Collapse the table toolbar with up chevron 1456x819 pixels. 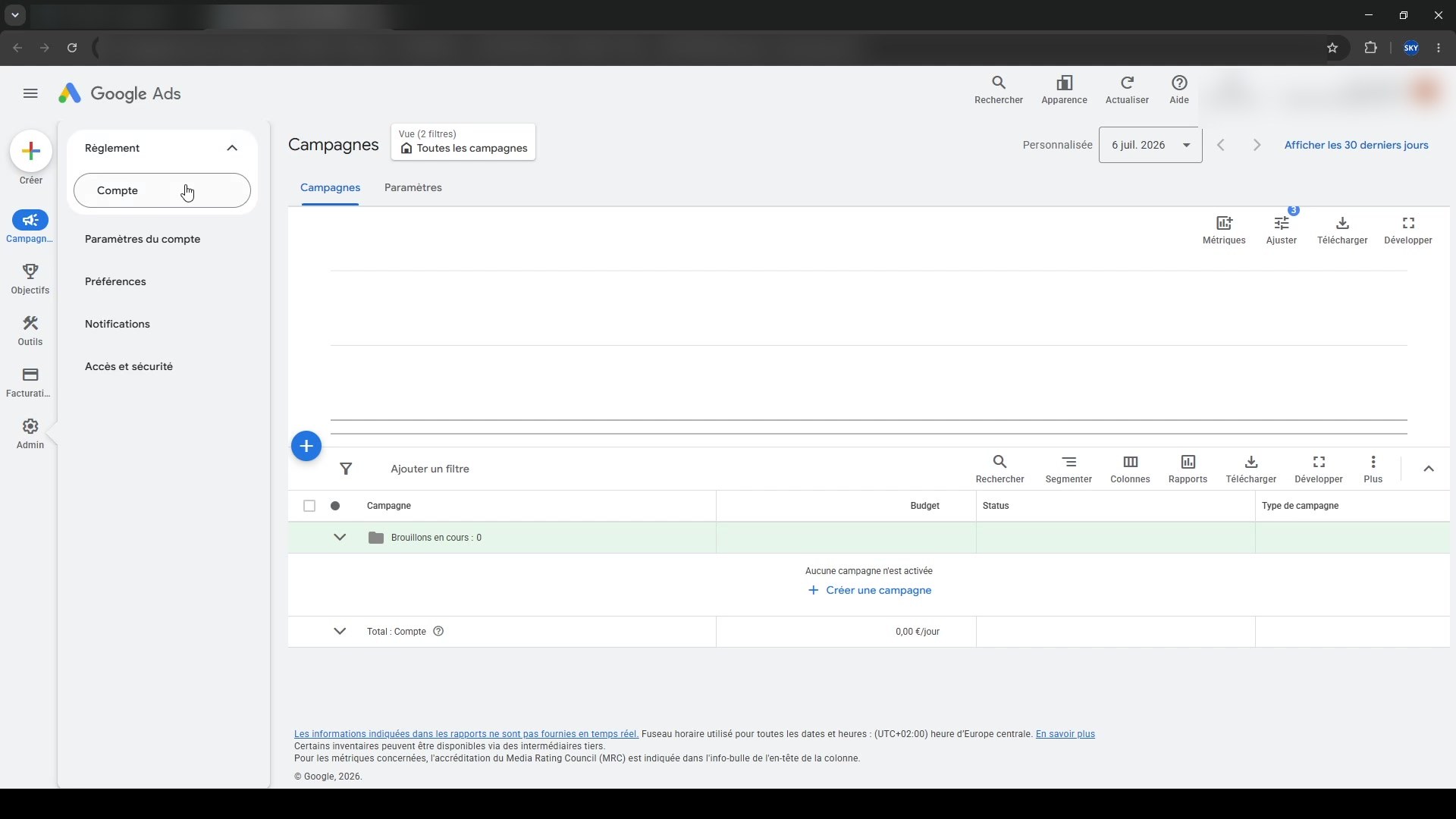[x=1429, y=469]
